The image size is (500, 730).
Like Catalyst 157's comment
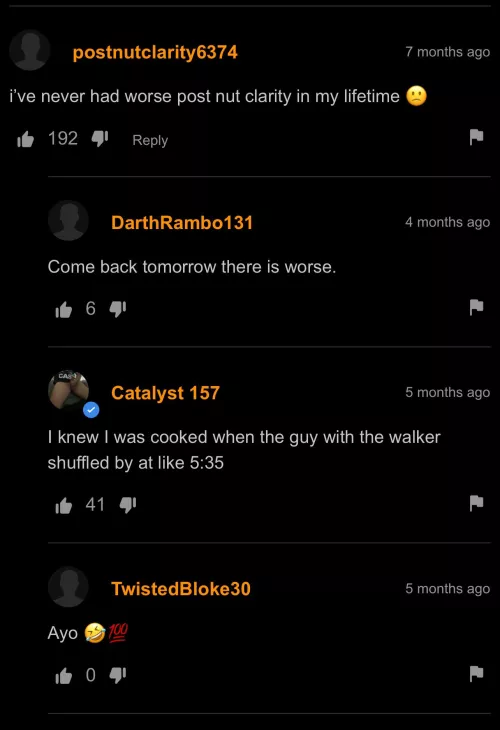(64, 505)
